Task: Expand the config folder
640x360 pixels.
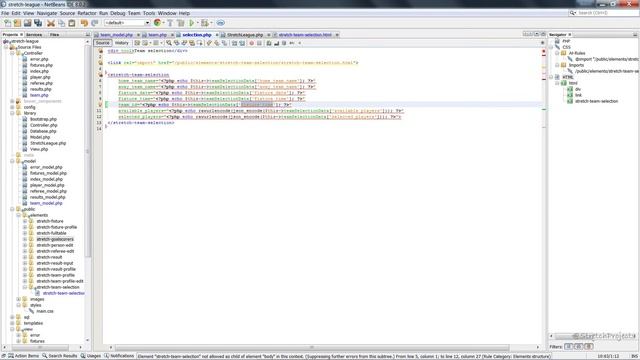Action: point(12,107)
